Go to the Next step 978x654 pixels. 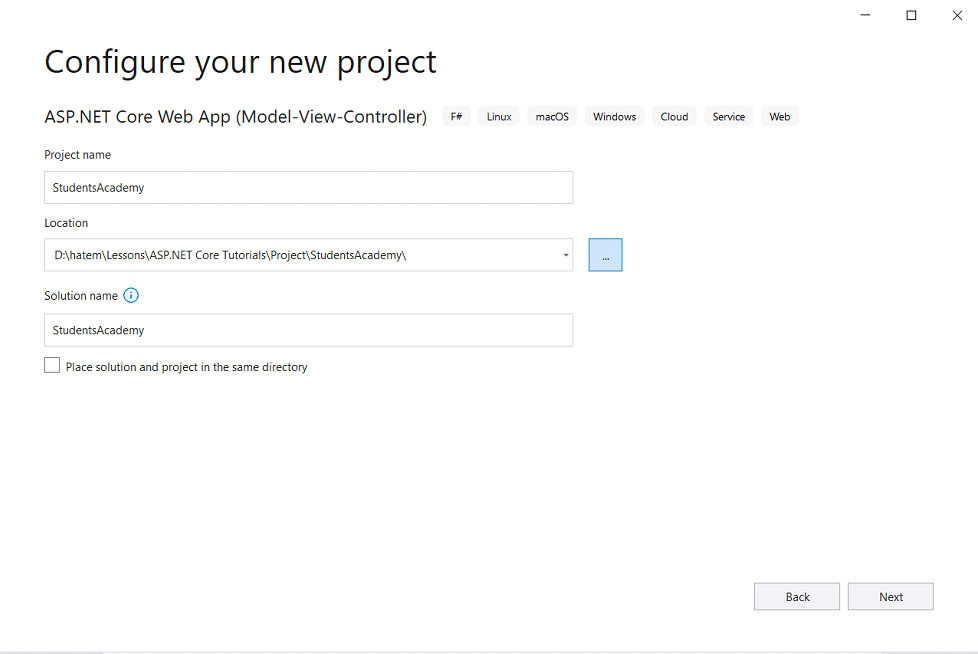pos(891,597)
